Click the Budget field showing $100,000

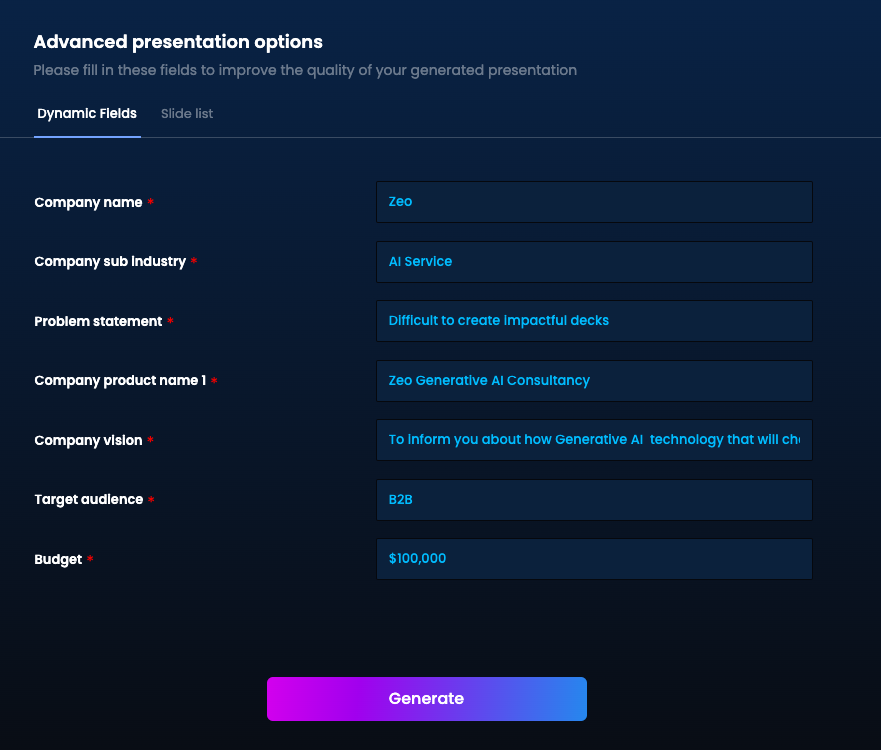(594, 559)
